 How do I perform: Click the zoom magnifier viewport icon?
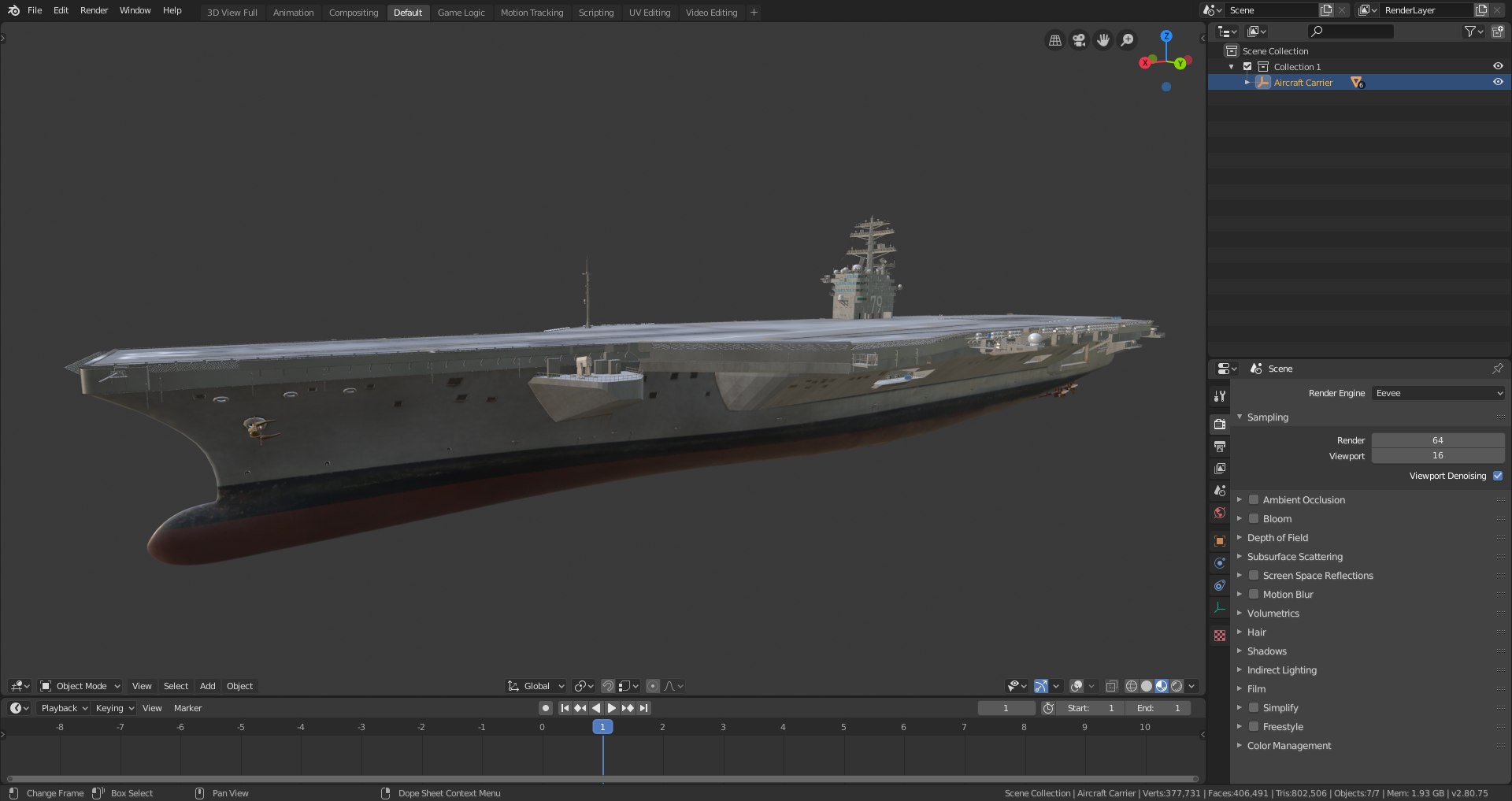1128,40
